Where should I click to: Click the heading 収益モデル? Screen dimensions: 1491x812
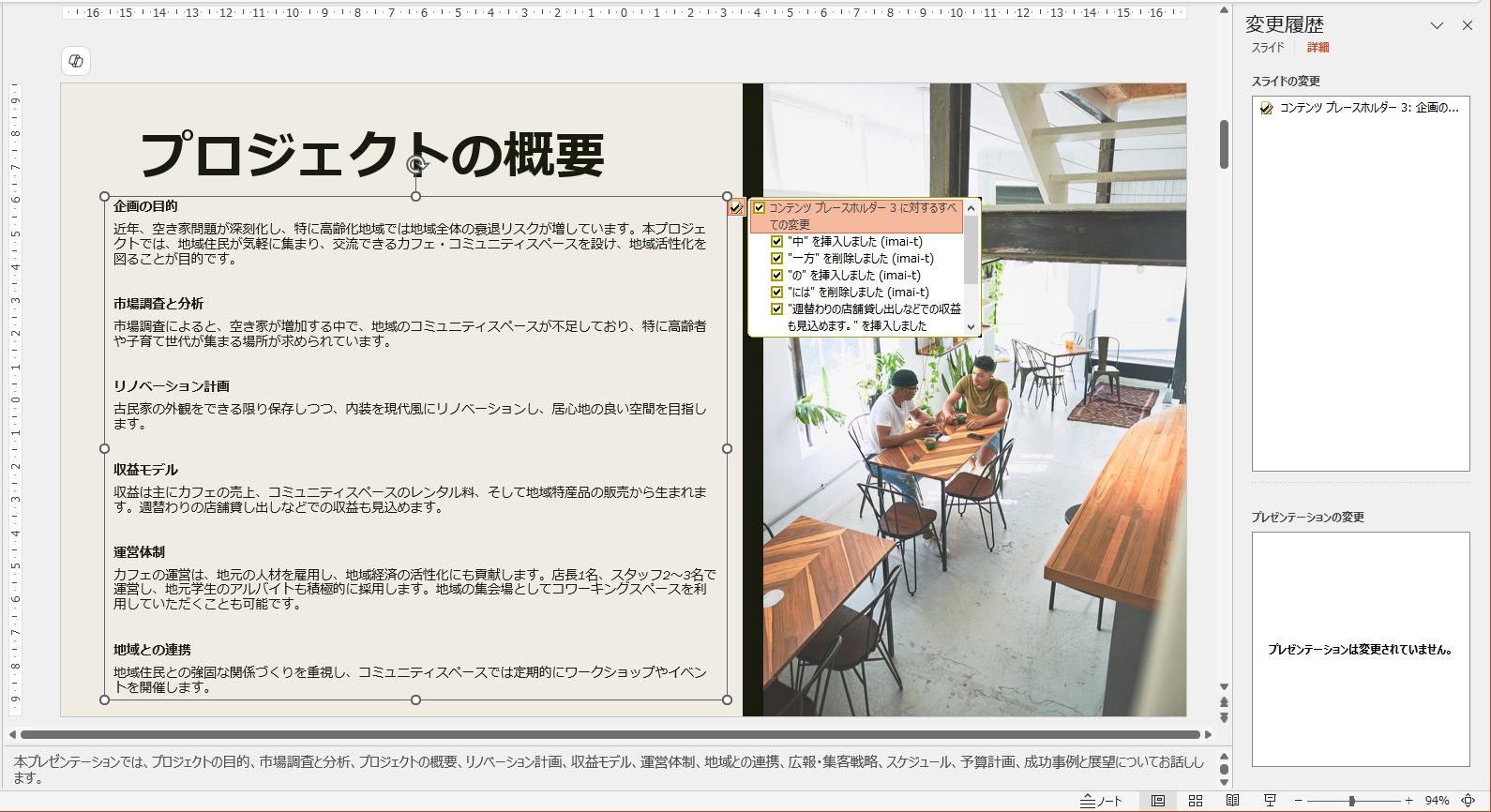[x=145, y=470]
